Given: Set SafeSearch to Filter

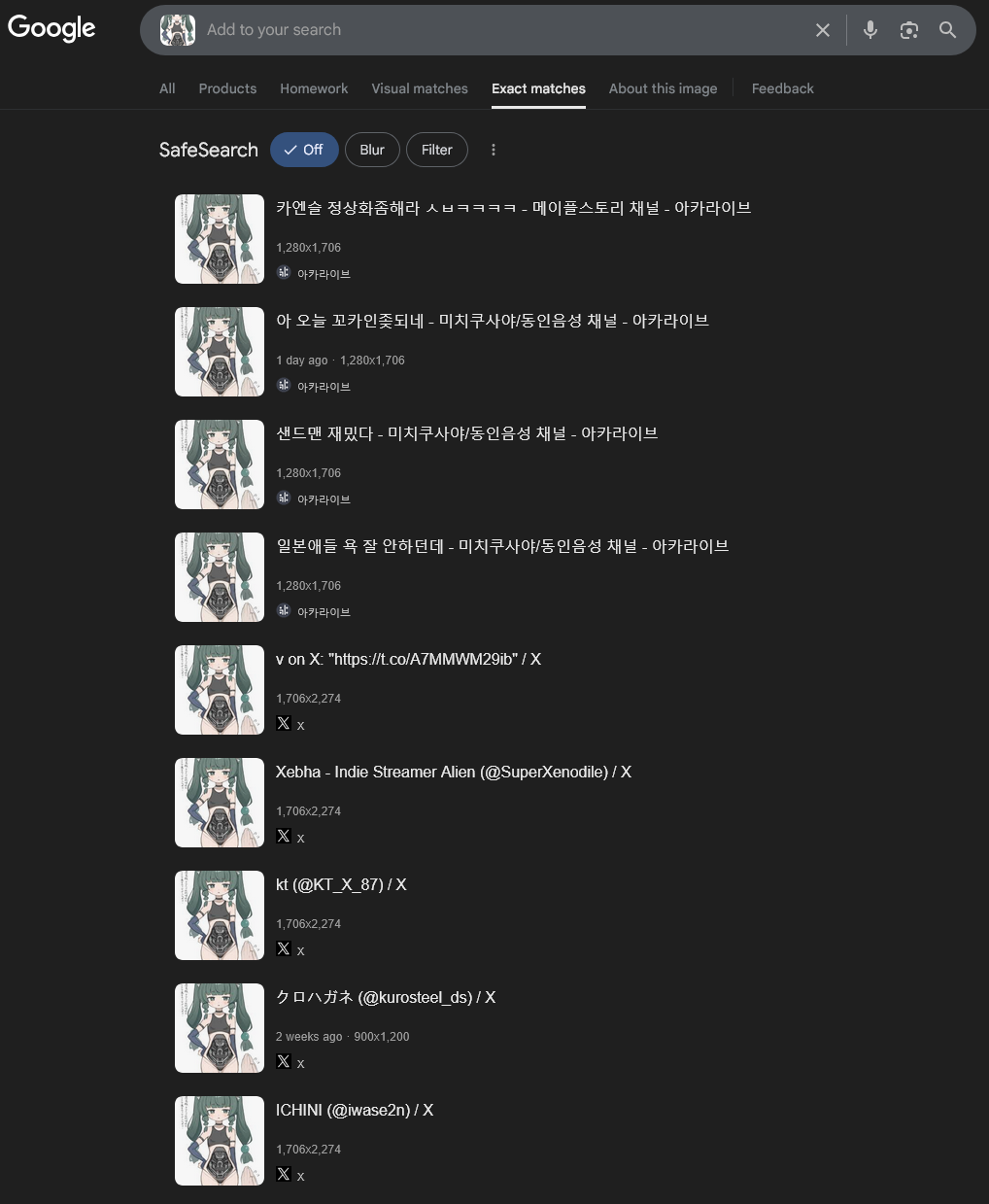Looking at the screenshot, I should [x=437, y=150].
